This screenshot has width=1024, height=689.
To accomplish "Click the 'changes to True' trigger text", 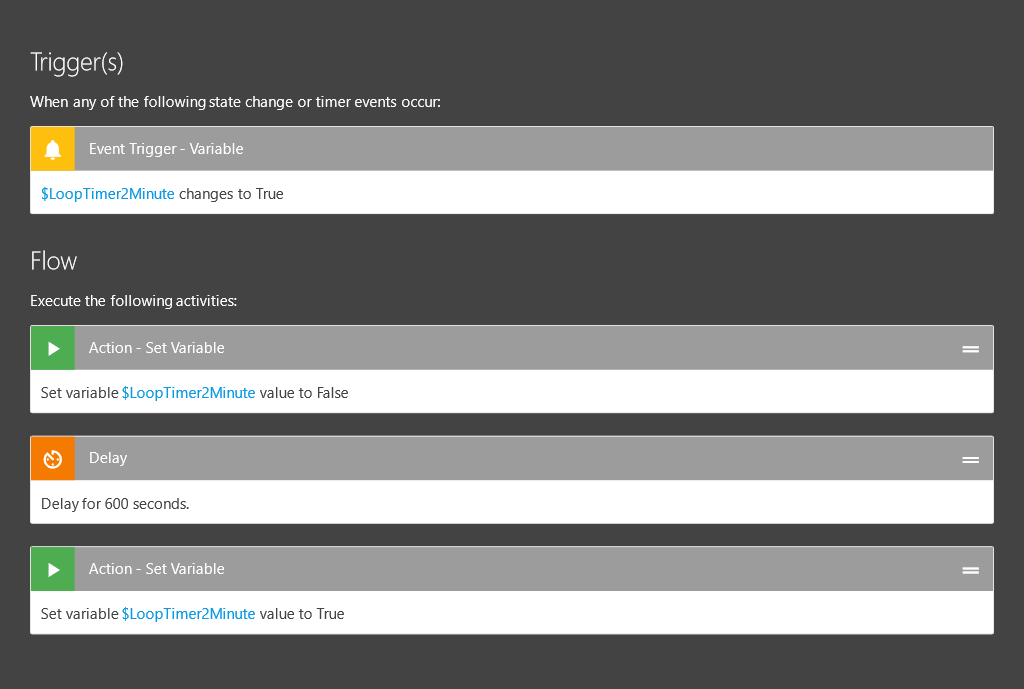I will tap(232, 193).
